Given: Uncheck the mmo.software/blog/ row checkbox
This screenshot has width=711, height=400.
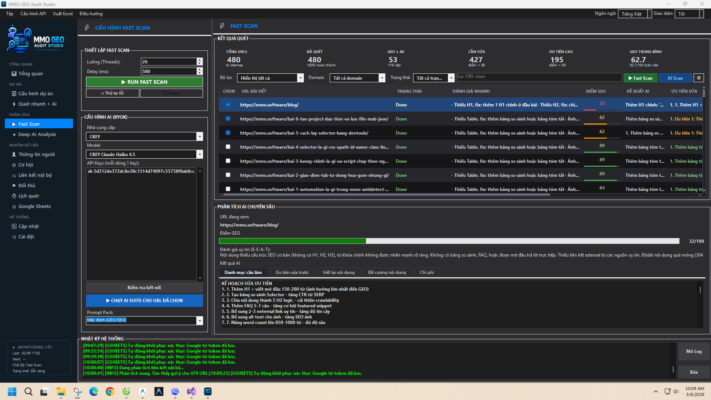Looking at the screenshot, I should point(228,105).
